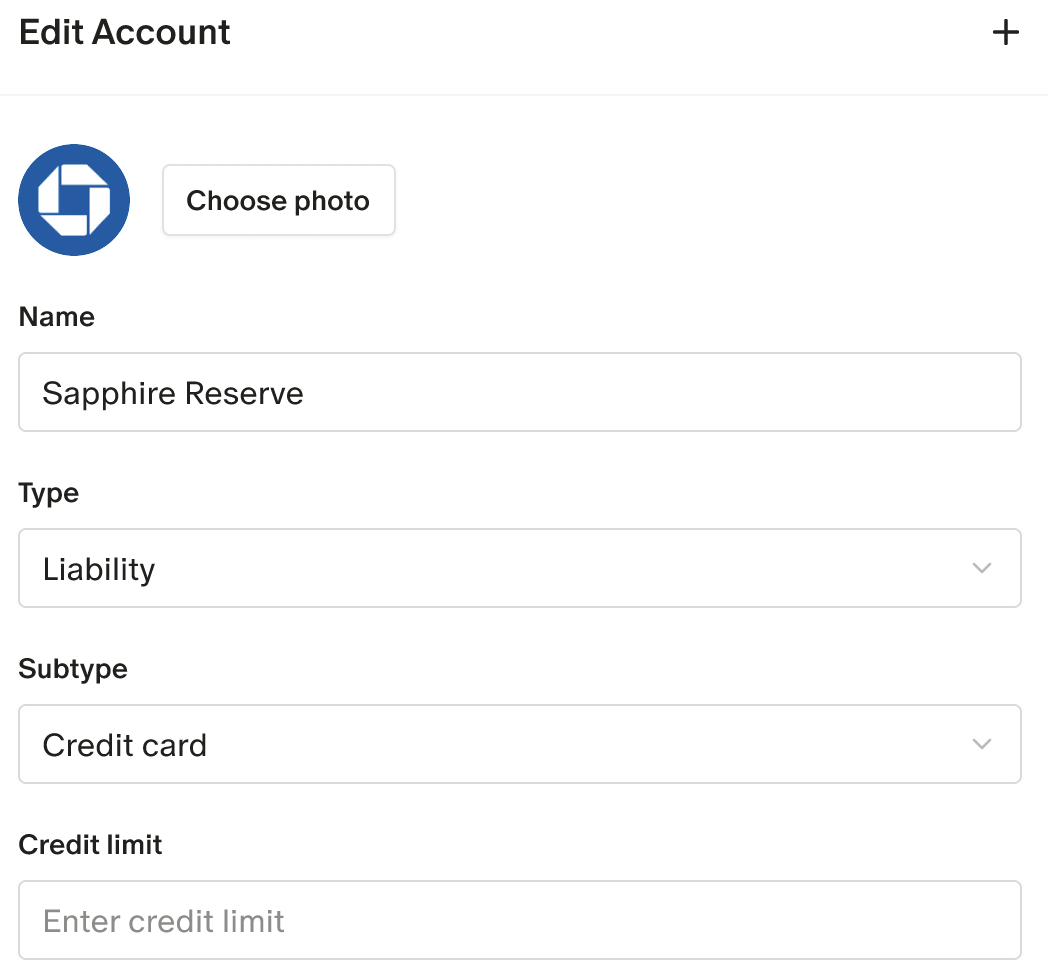Click the Edit Account heading
1048x976 pixels.
pyautogui.click(x=125, y=33)
